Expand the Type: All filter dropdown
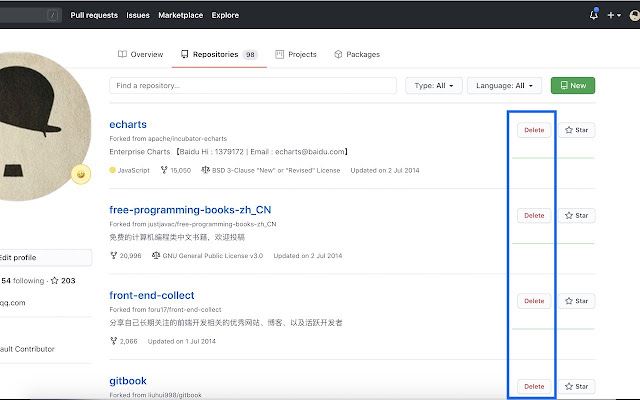Screen dimensions: 640x400 [433, 86]
